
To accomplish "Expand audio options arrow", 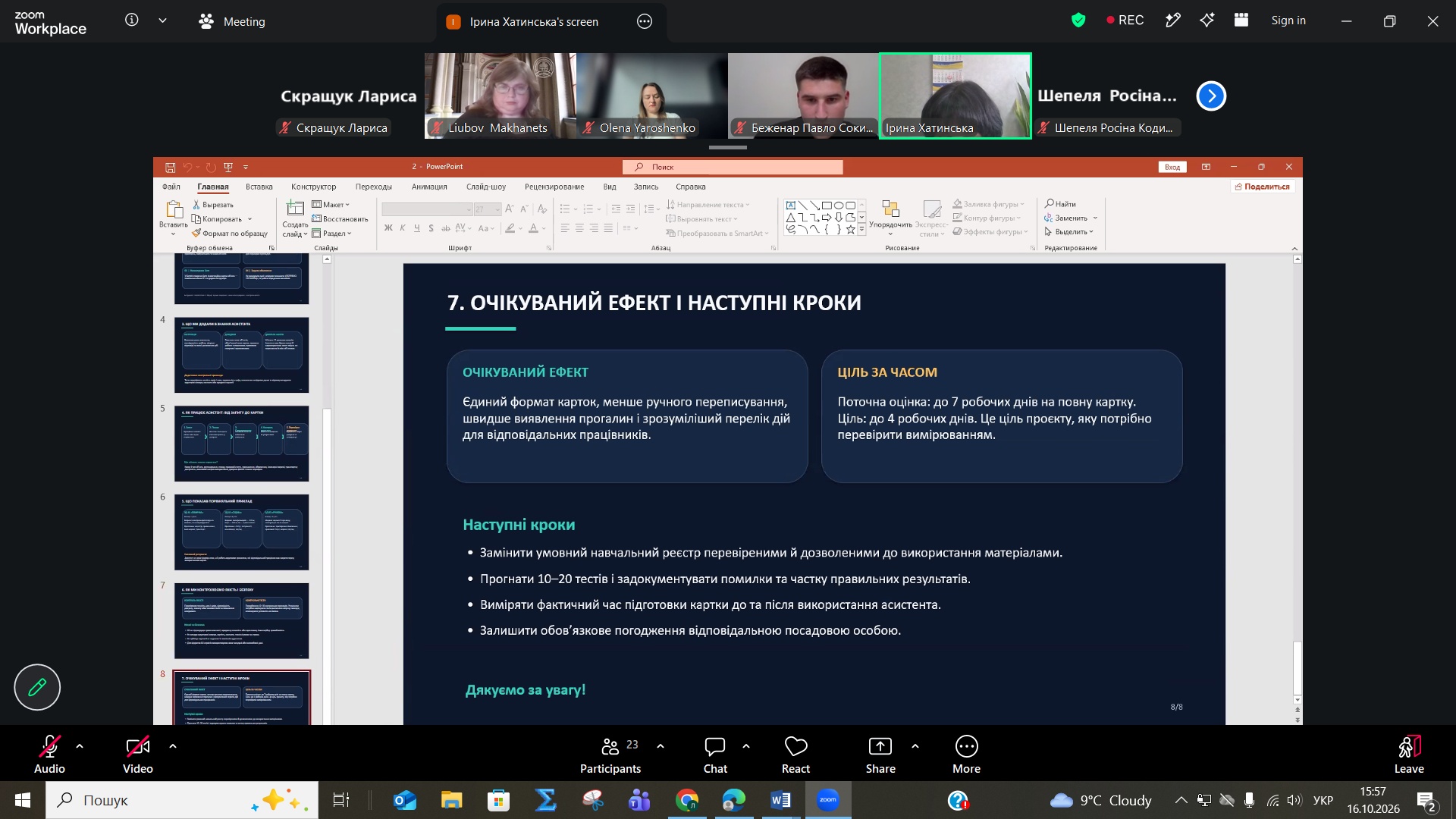I will coord(80,746).
